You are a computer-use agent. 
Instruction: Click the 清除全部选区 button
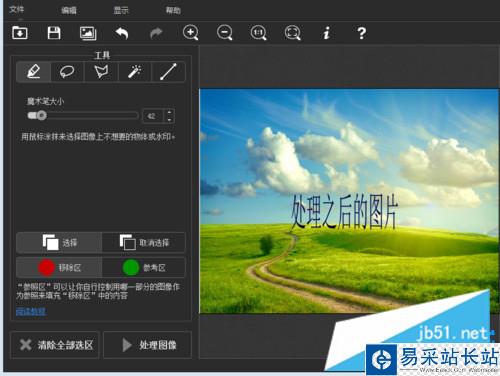[x=55, y=345]
